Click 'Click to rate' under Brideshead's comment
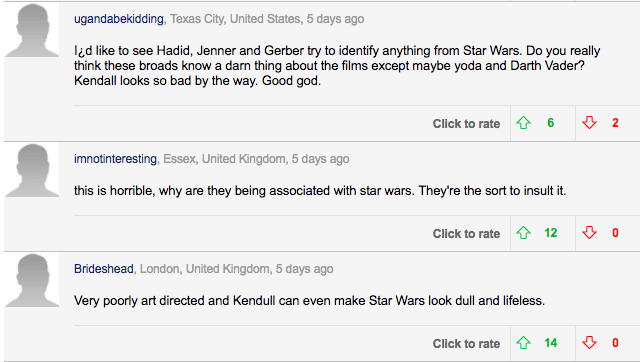Image resolution: width=641 pixels, height=362 pixels. coord(466,344)
